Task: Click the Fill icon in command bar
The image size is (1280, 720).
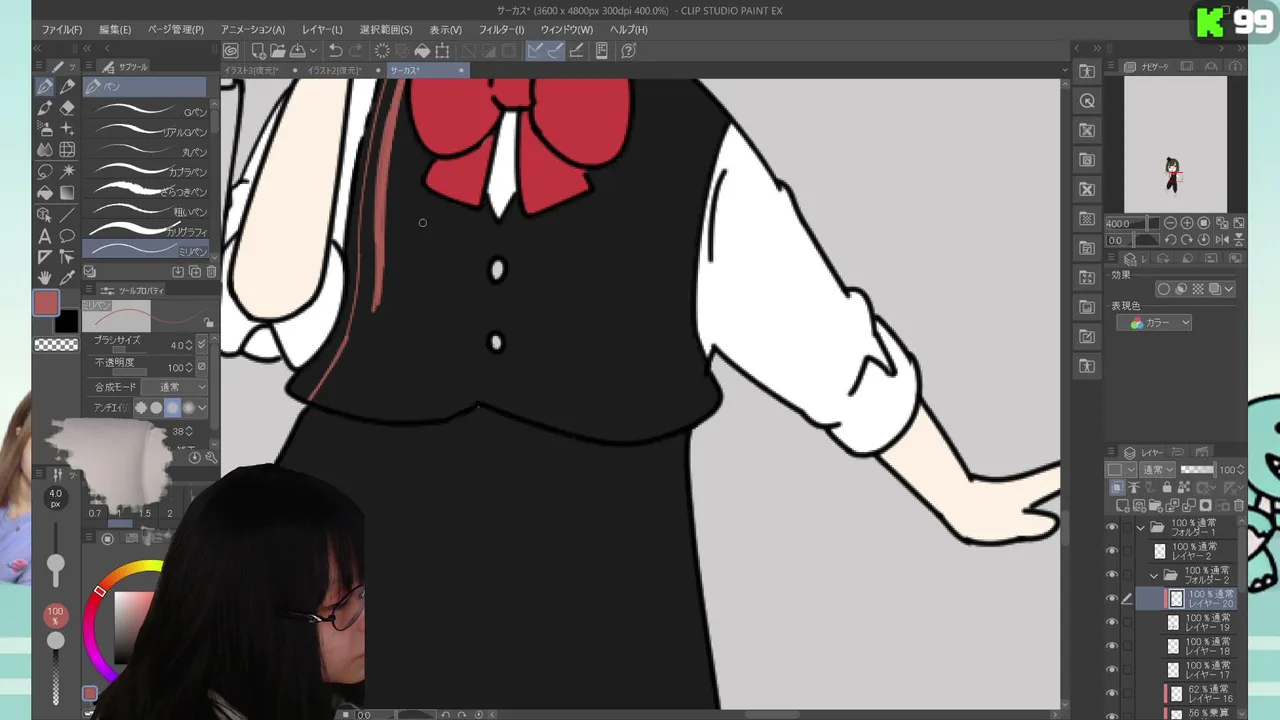Action: [x=422, y=51]
